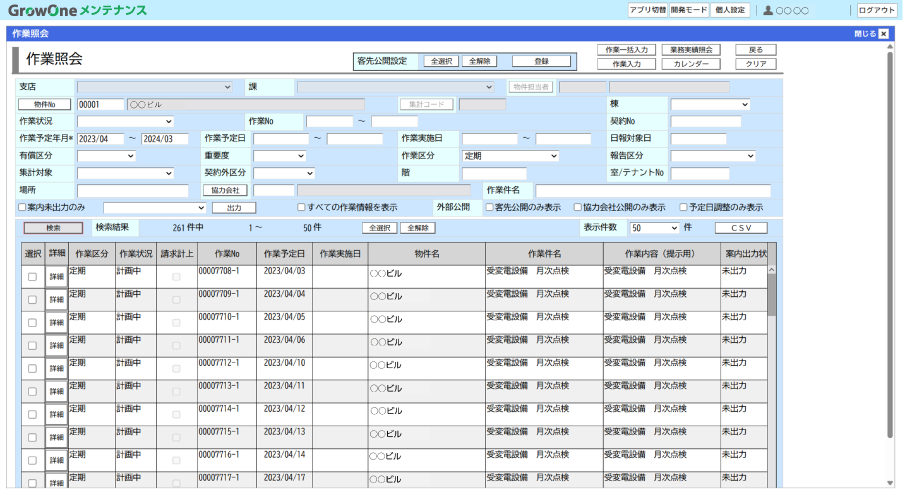Click the 場所 input field
Viewport: 903px width, 495px height.
132,191
